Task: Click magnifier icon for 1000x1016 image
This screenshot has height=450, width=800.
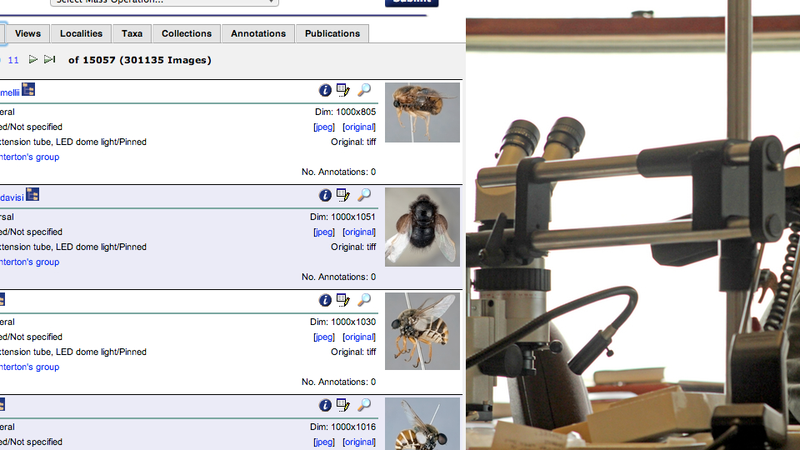Action: (364, 405)
